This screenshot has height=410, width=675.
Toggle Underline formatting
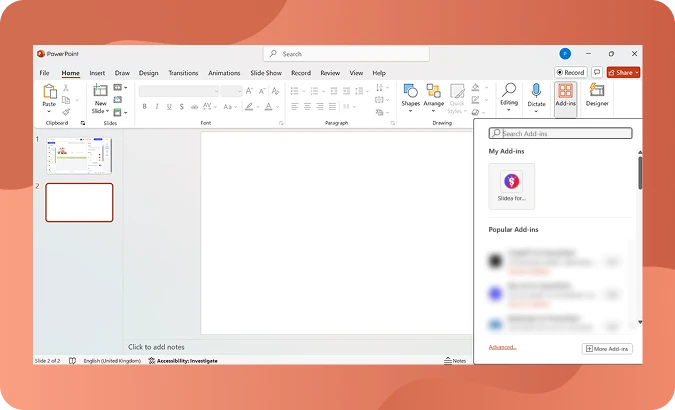click(169, 106)
